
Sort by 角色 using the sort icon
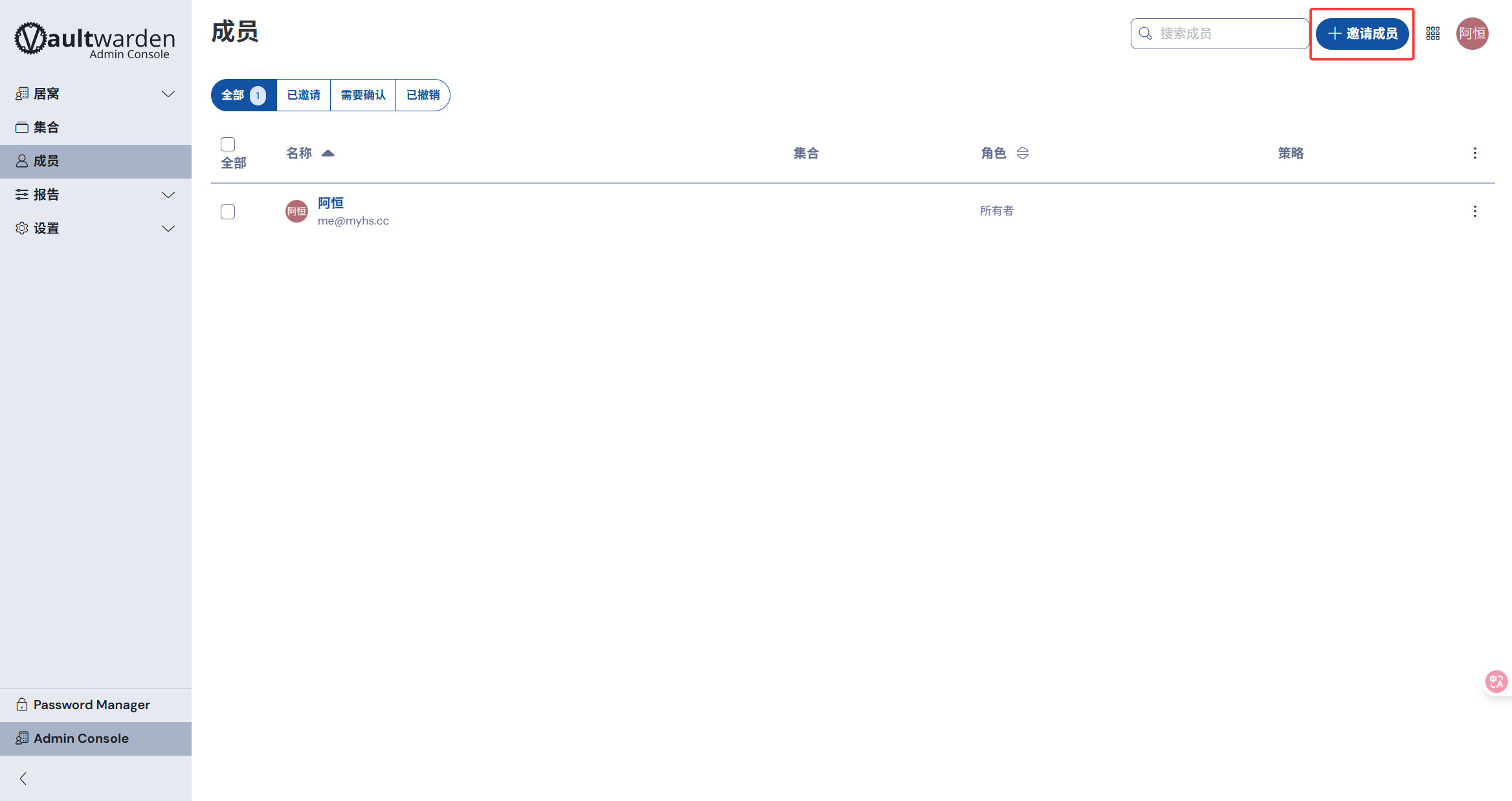point(1023,153)
